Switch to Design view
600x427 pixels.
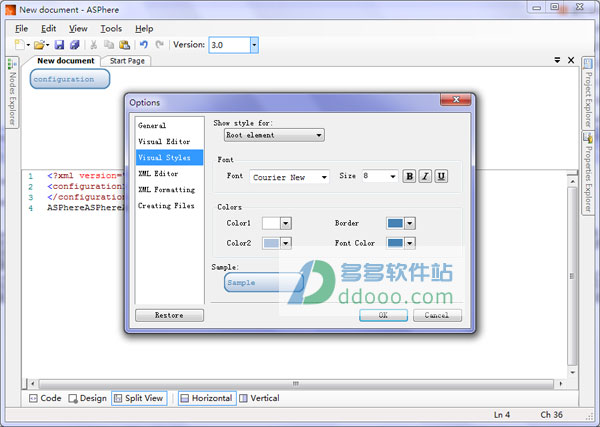(88, 398)
